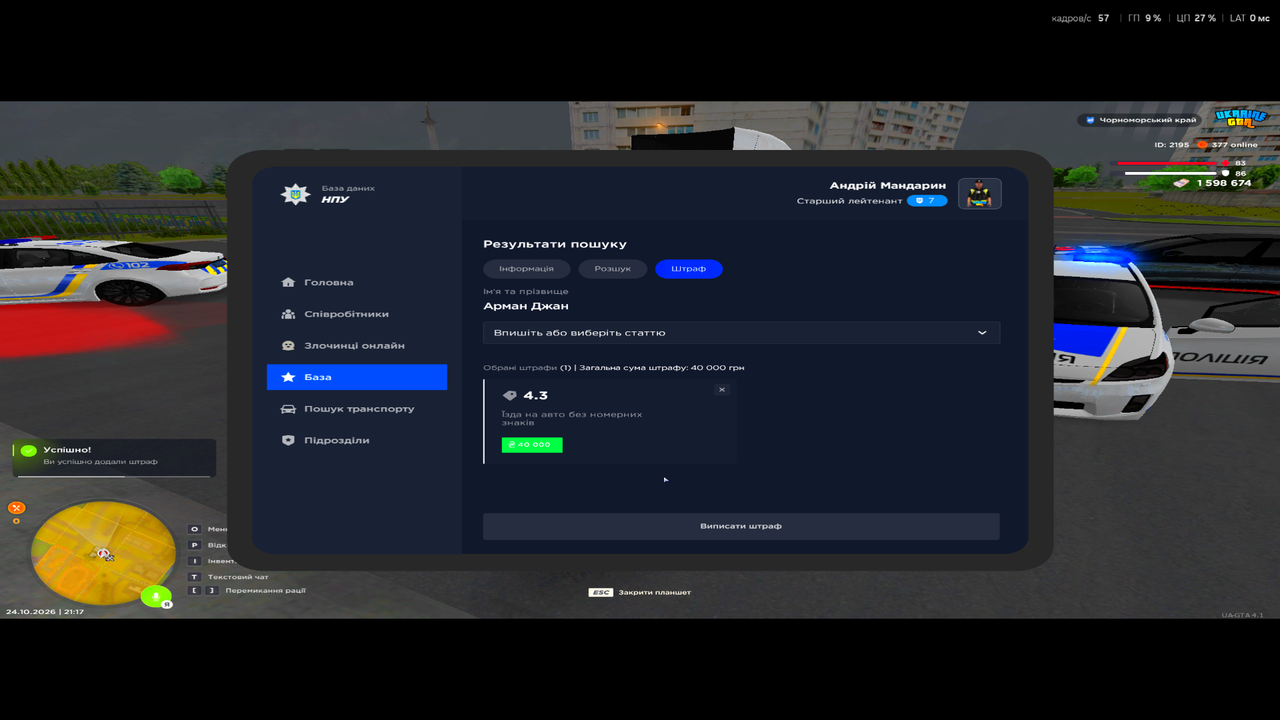1280x720 pixels.
Task: Click the car icon beside Пошук транспорту
Action: coord(288,409)
